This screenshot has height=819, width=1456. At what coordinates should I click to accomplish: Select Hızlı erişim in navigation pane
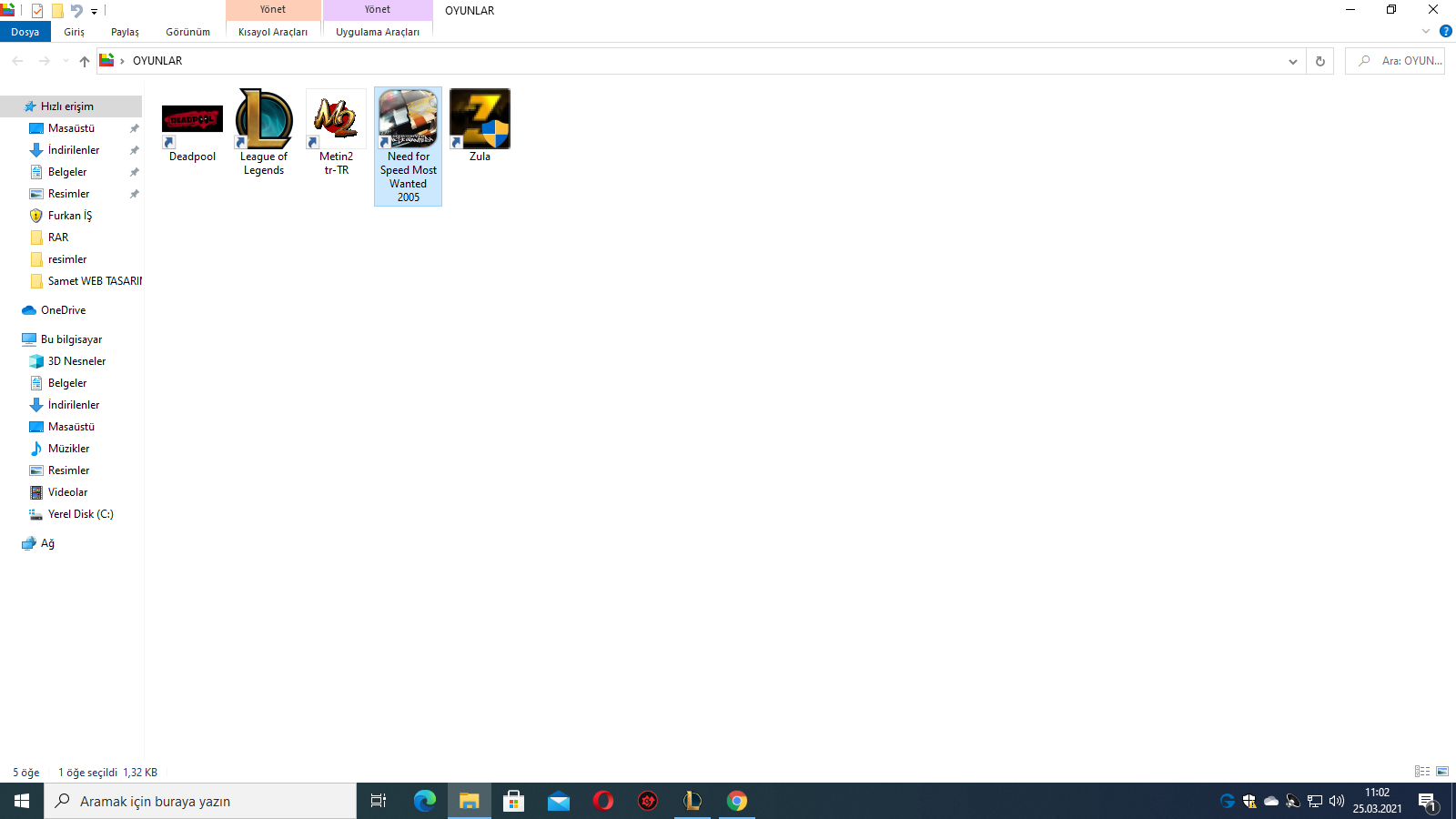point(71,106)
